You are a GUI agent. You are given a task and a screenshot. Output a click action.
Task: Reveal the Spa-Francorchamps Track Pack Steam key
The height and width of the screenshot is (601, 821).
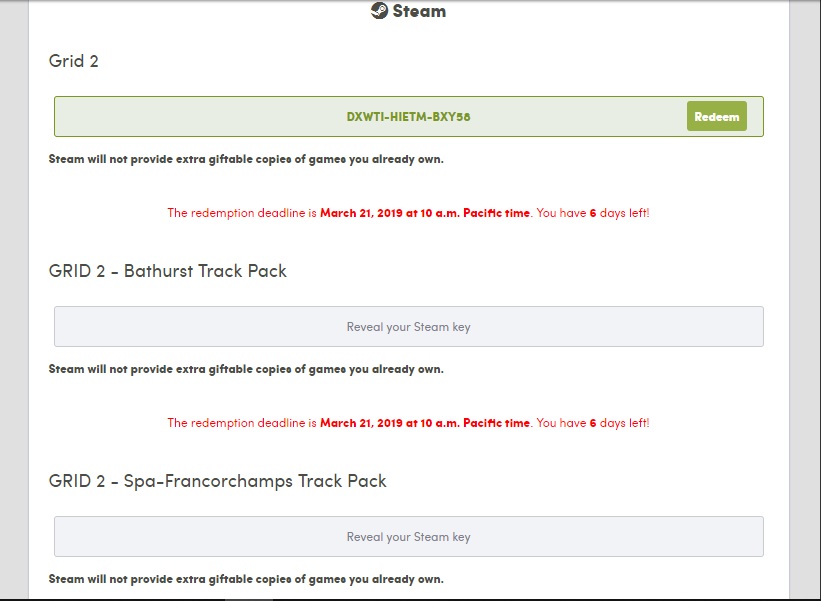click(408, 537)
